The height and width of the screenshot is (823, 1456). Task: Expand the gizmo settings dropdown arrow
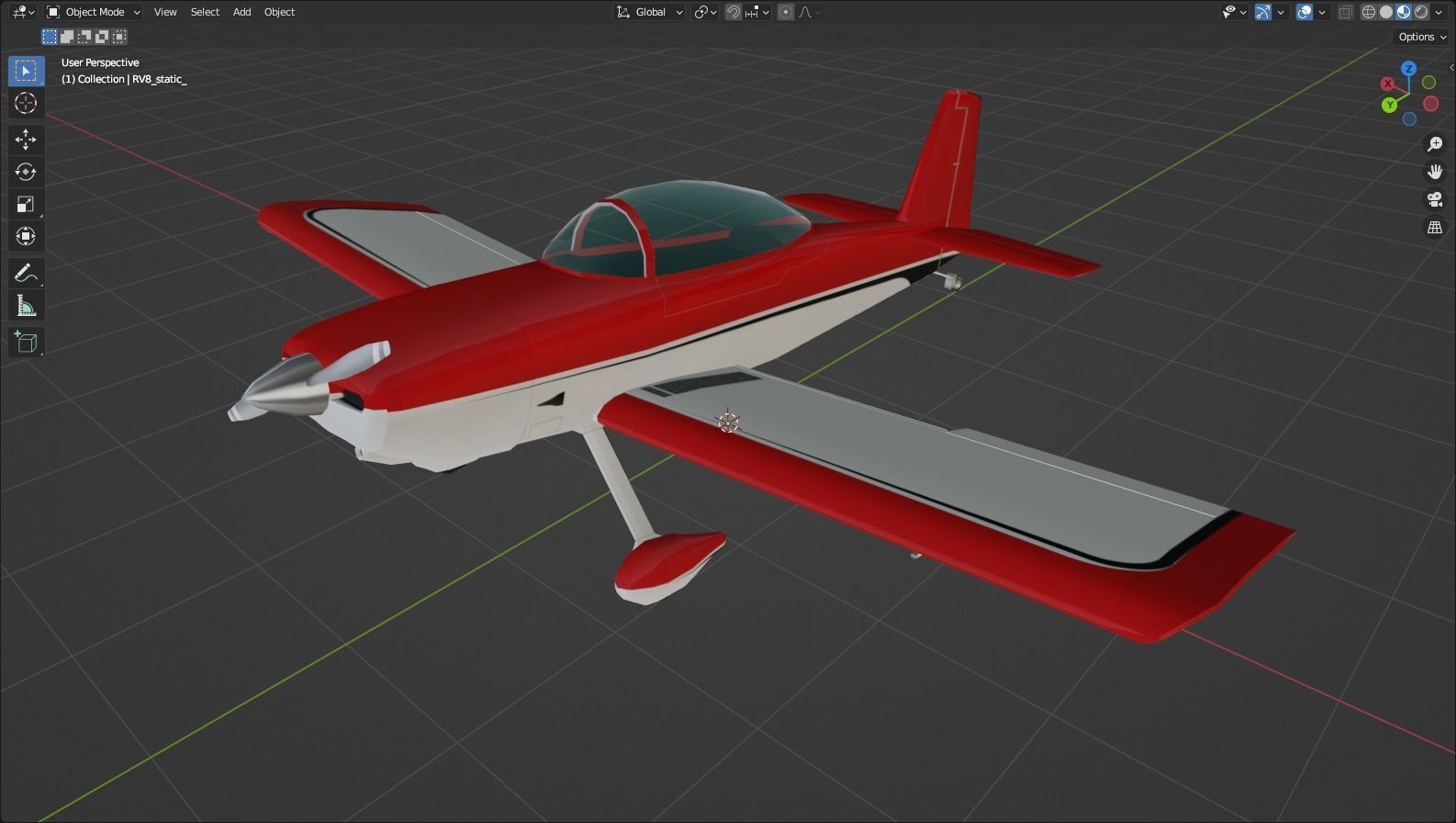(1281, 12)
